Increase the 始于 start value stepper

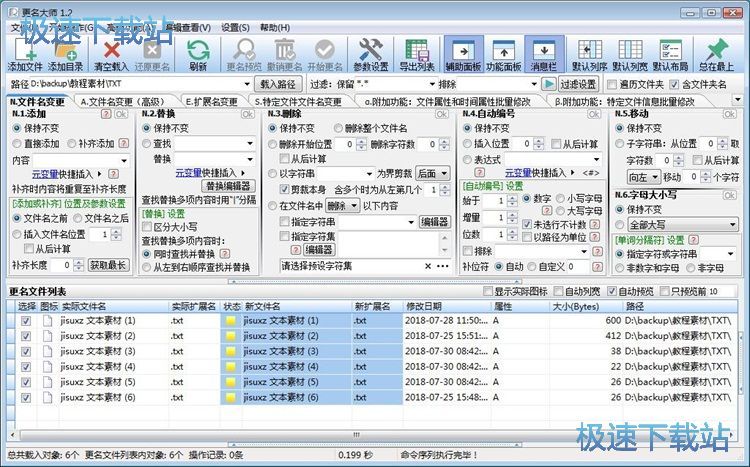[x=512, y=198]
